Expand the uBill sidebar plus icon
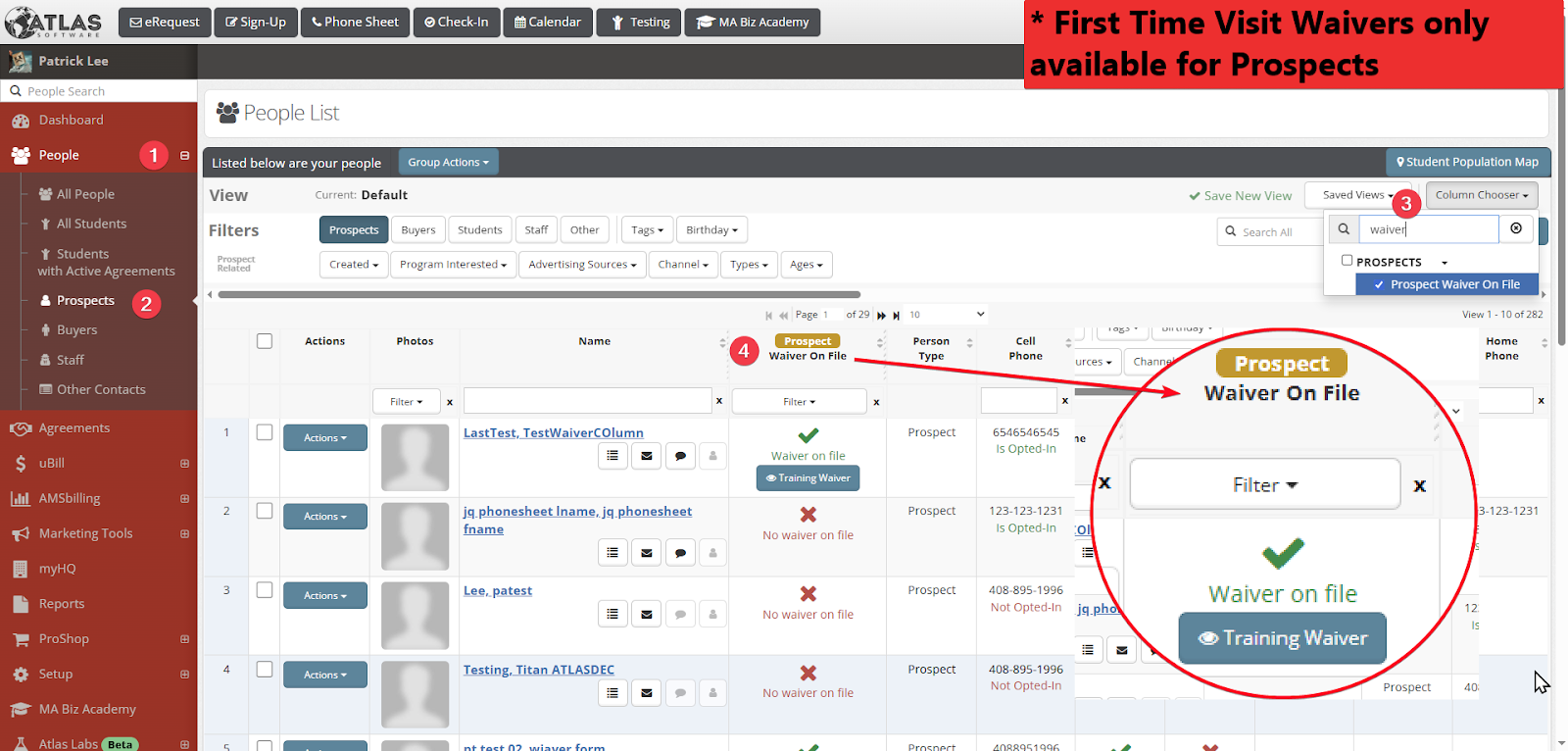The image size is (1568, 751). click(x=184, y=464)
